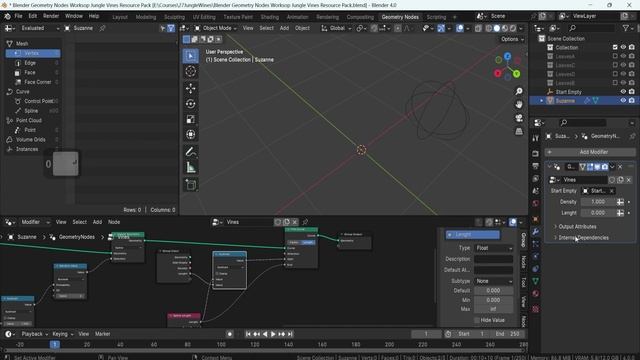Select the Move tool in viewport toolbar
640x360 pixels.
190,88
